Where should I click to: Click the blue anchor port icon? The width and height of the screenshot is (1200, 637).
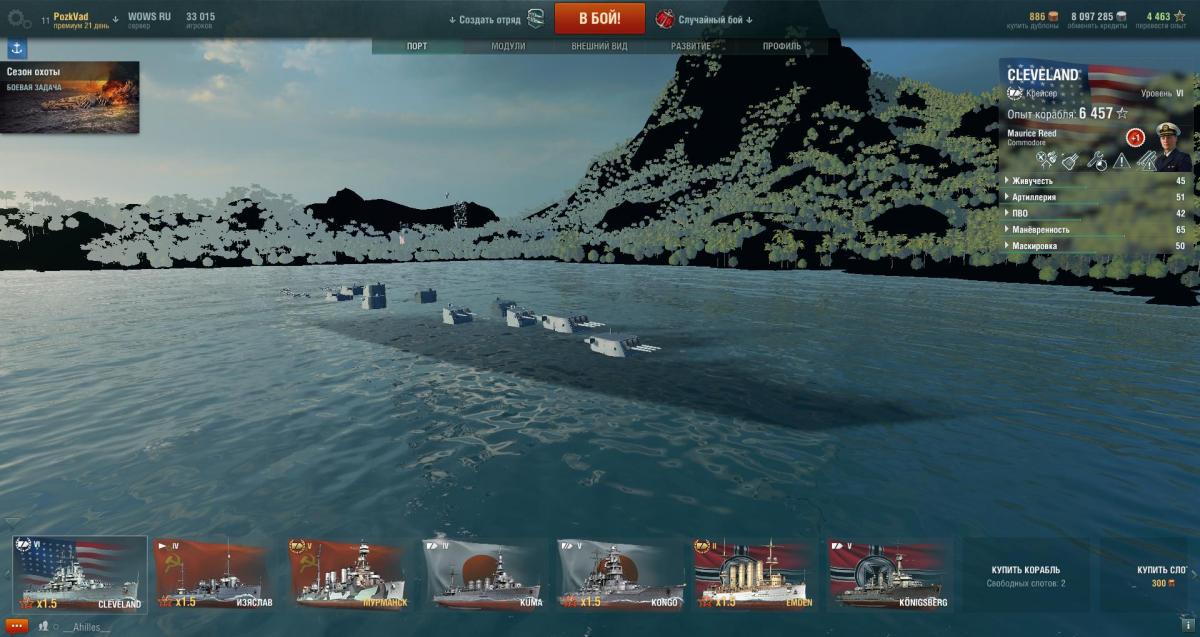pos(17,49)
